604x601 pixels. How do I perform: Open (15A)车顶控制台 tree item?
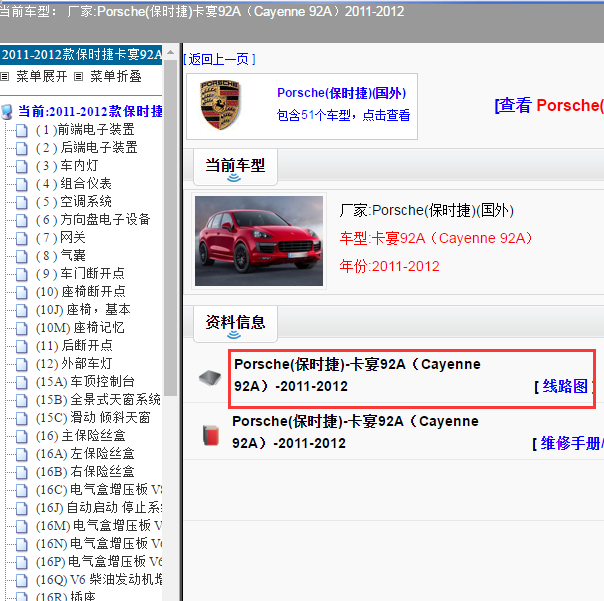pos(85,381)
